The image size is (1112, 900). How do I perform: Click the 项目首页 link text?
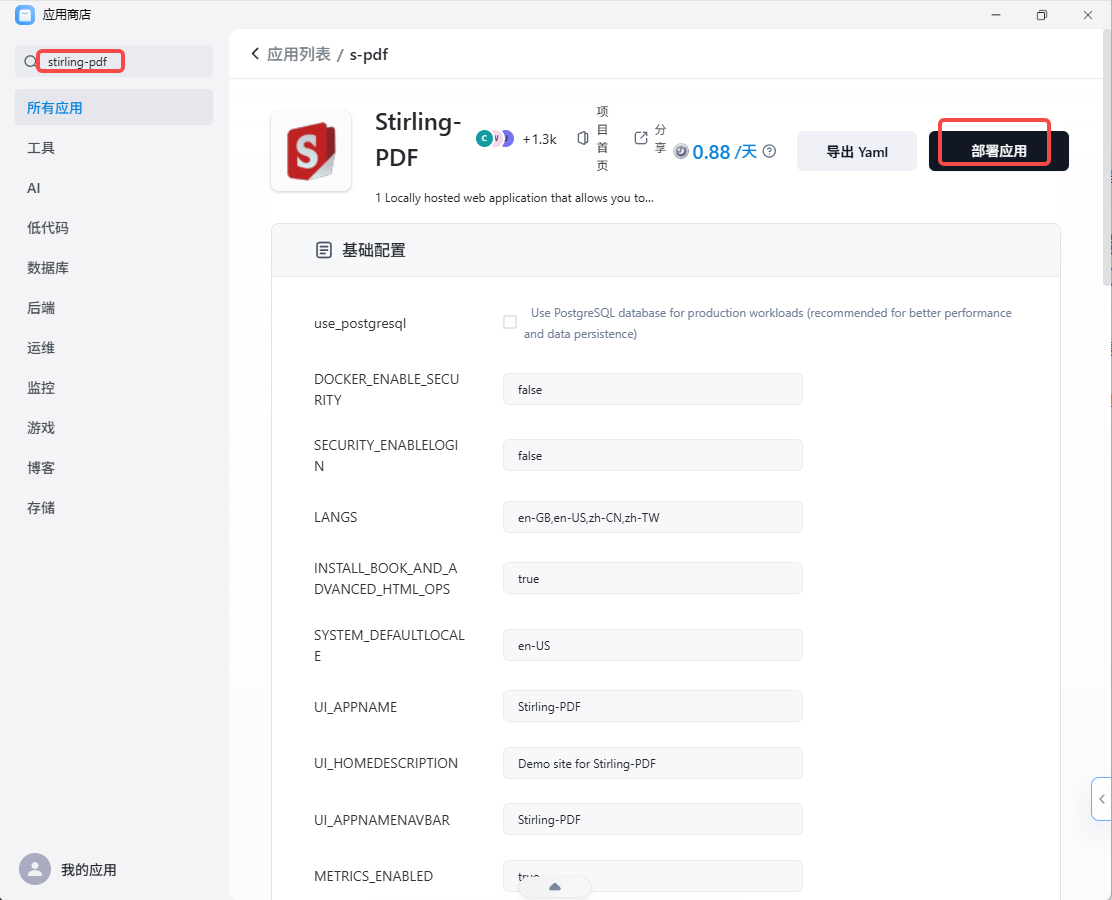[x=602, y=138]
